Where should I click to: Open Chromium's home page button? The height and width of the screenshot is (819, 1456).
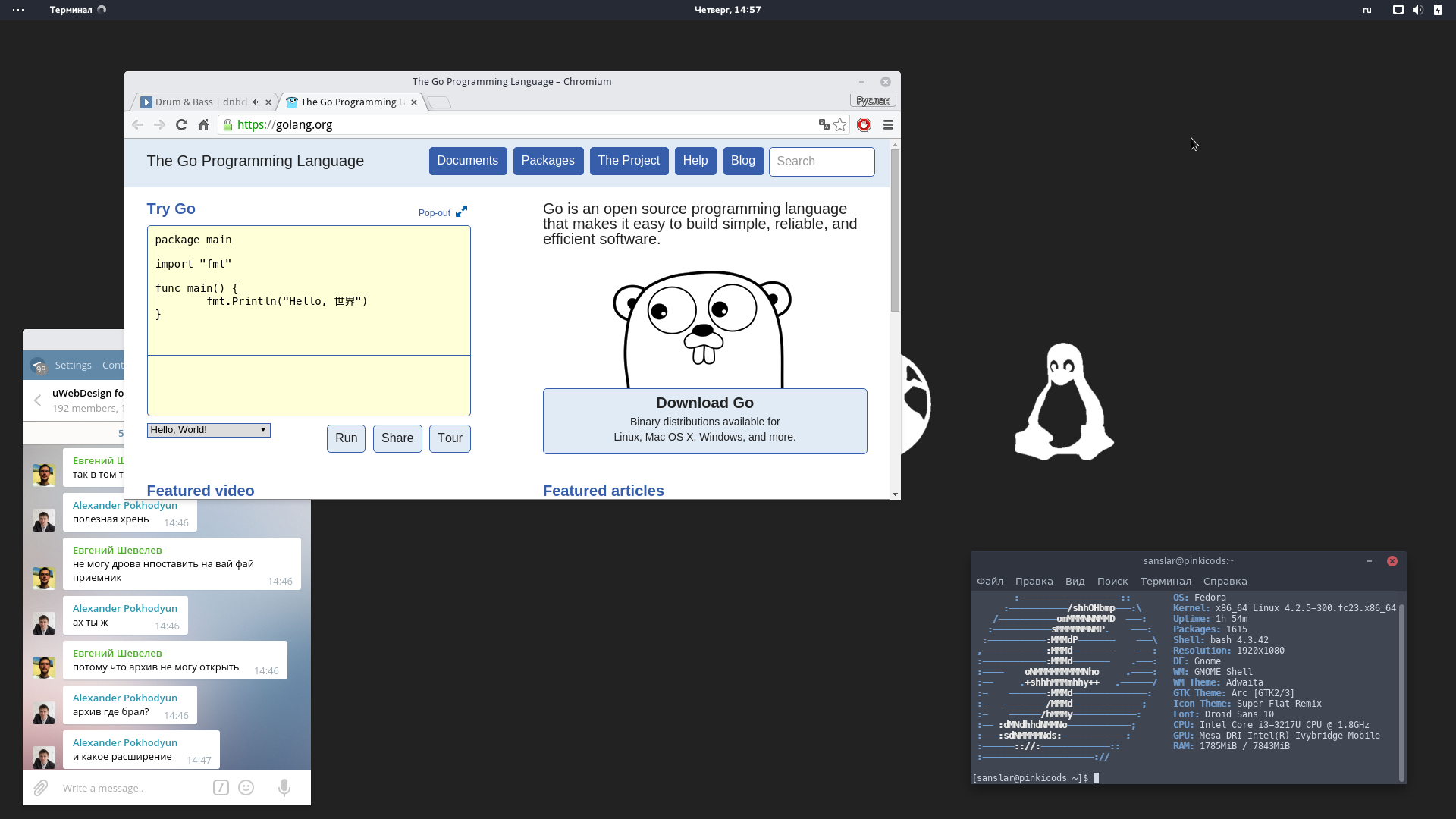tap(203, 125)
